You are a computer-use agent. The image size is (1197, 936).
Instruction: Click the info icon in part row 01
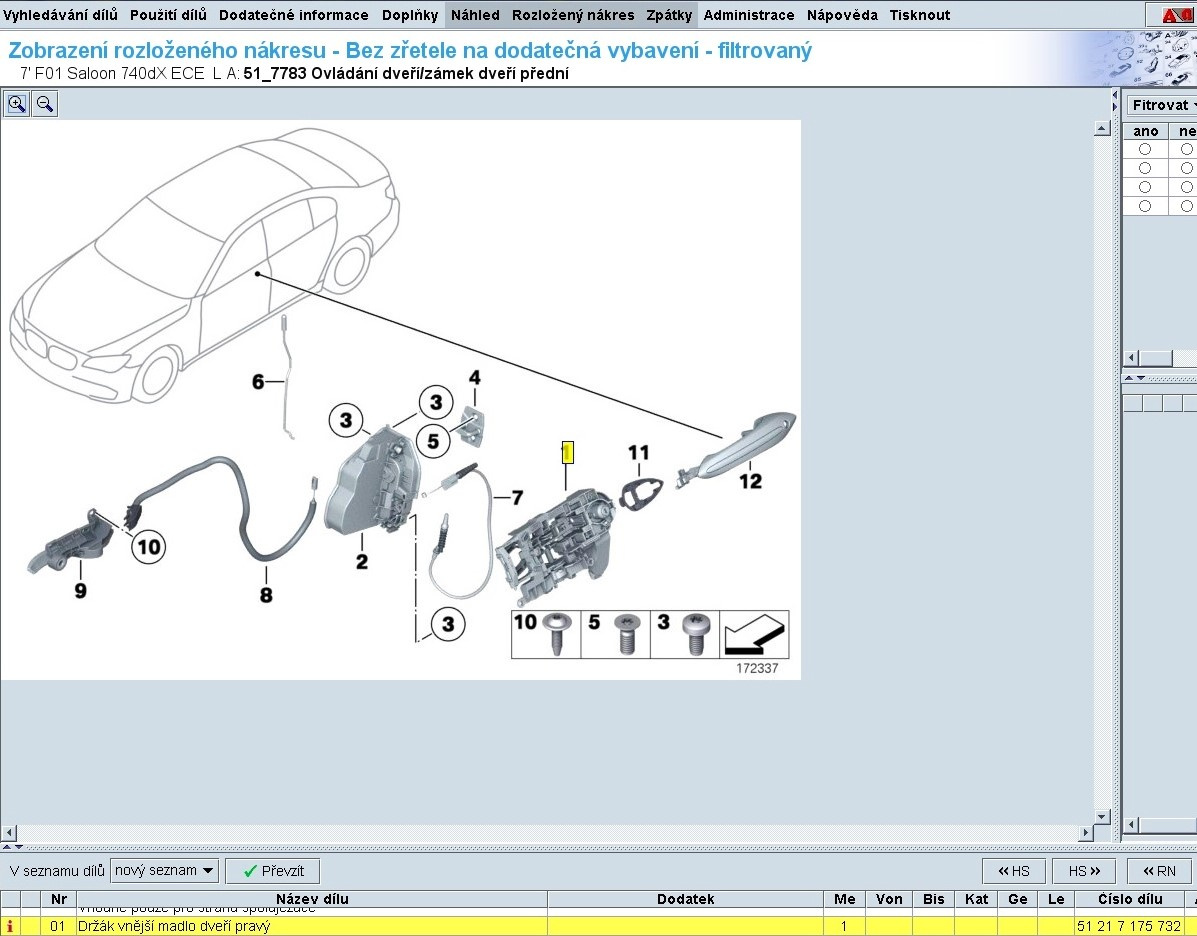(10, 926)
